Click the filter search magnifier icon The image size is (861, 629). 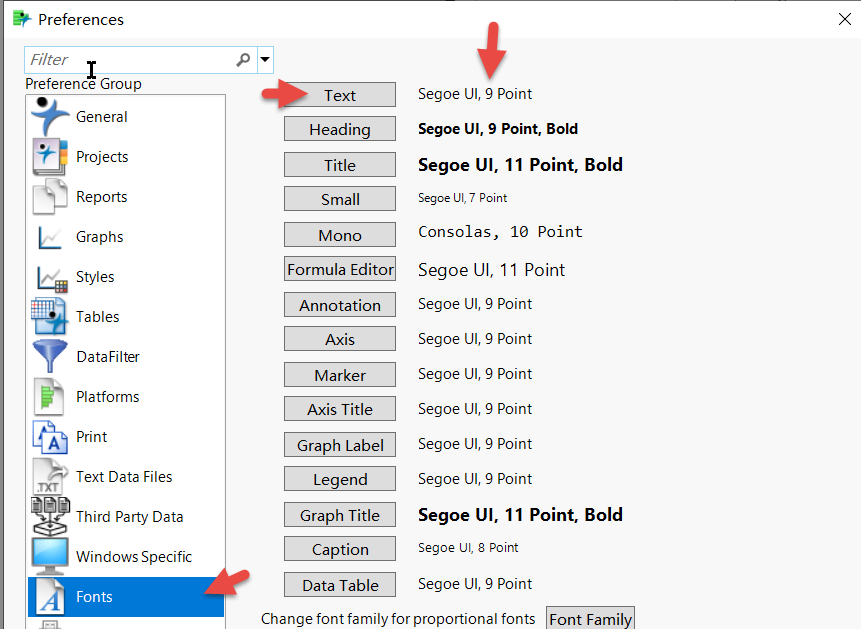[x=243, y=59]
